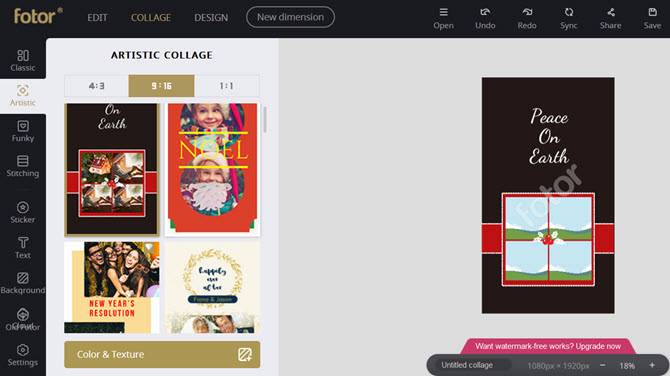Click the top-left photo cell in canvas
670x376 pixels.
coord(526,218)
